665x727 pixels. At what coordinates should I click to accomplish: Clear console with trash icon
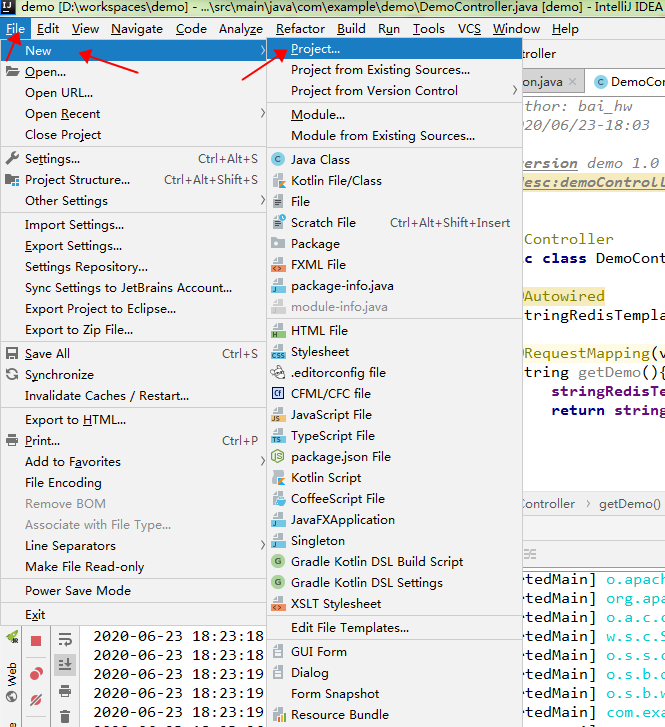pos(65,716)
